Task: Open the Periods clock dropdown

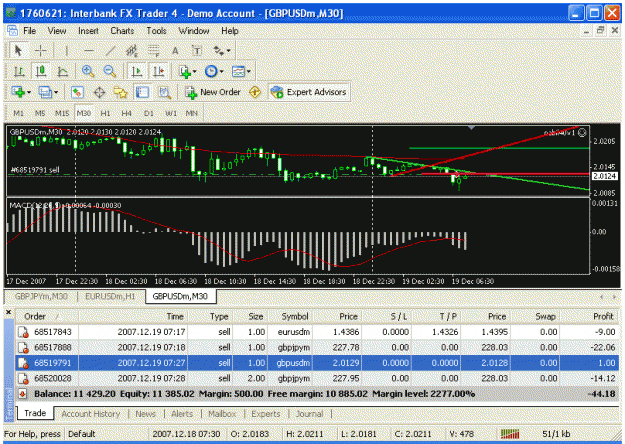Action: pos(214,71)
